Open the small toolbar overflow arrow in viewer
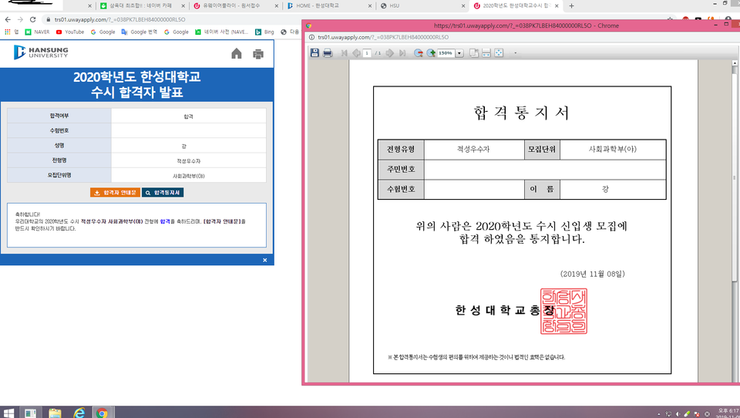Screen dimensions: 740x418 [x=515, y=53]
